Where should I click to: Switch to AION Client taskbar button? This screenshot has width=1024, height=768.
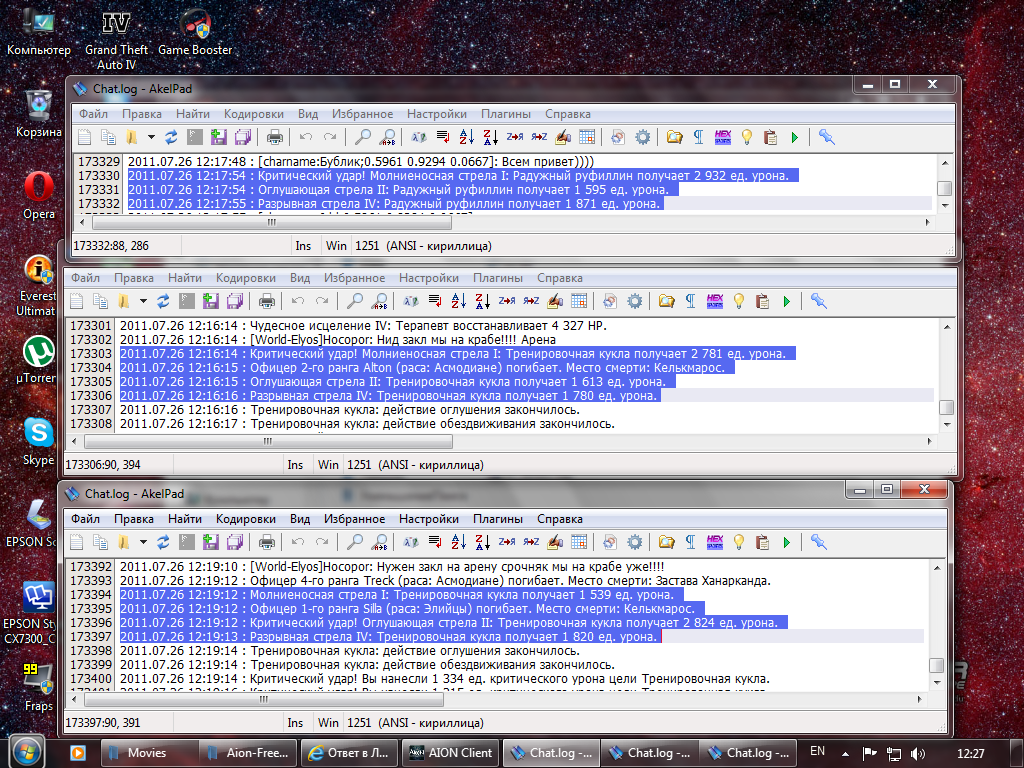(451, 753)
